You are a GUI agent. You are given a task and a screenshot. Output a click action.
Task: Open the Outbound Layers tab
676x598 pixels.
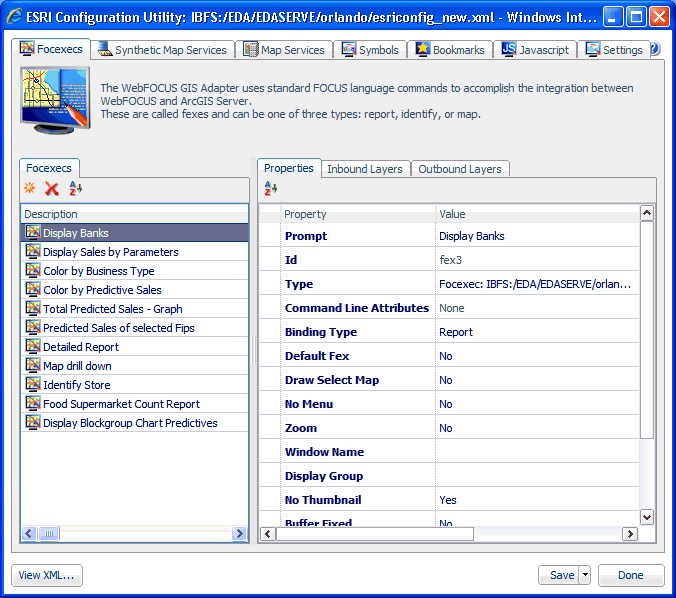tap(460, 169)
